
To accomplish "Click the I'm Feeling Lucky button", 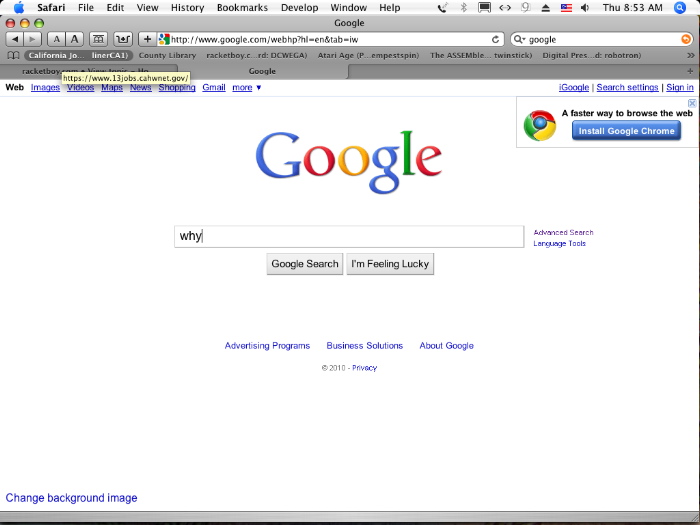I will pos(390,264).
